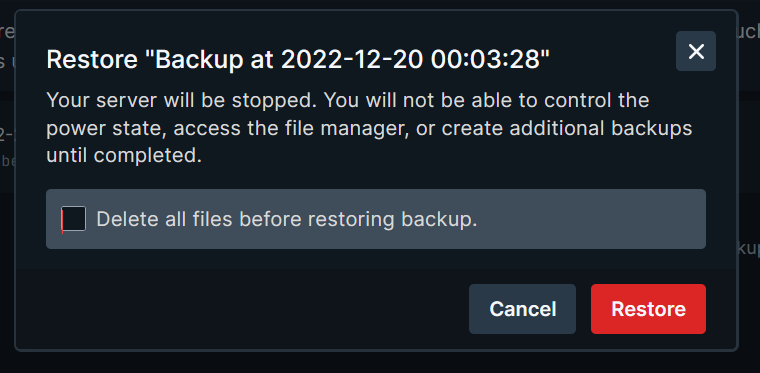This screenshot has width=760, height=373.
Task: Click the dialog title 'Restore Backup at 2022-12-20 00:03:28'
Action: point(298,61)
